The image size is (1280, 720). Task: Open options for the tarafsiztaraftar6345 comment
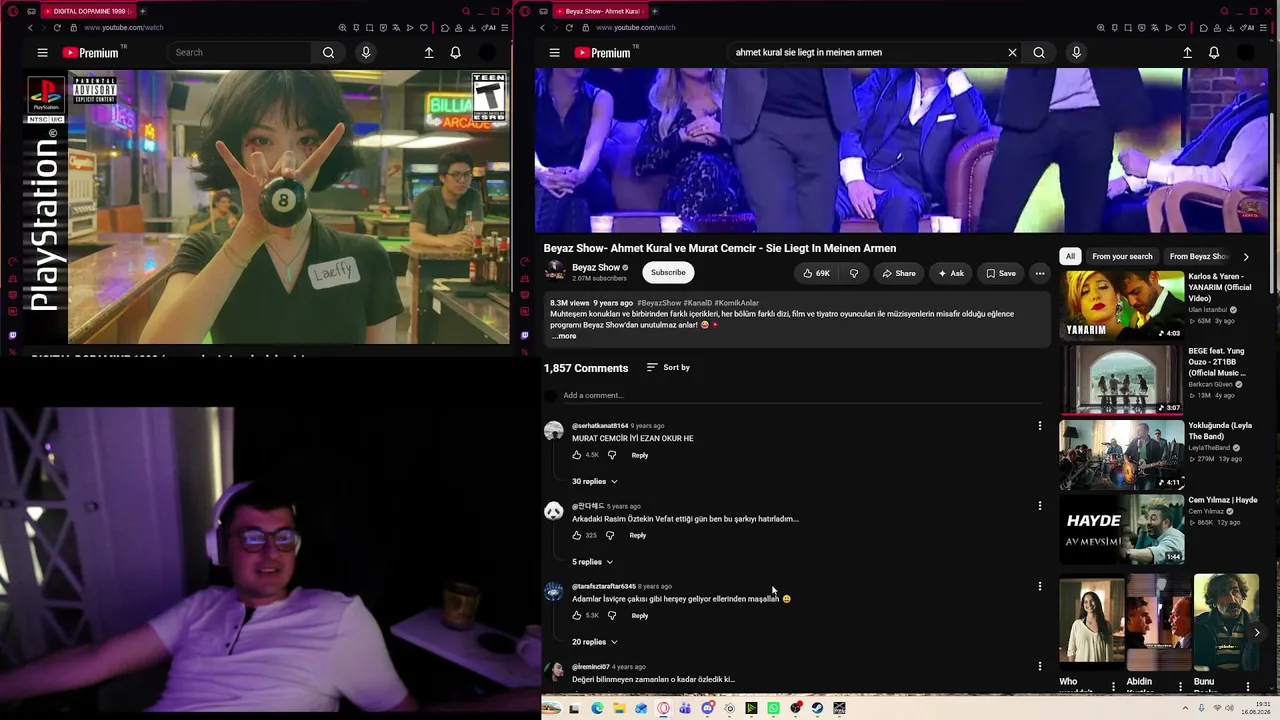click(x=1040, y=587)
